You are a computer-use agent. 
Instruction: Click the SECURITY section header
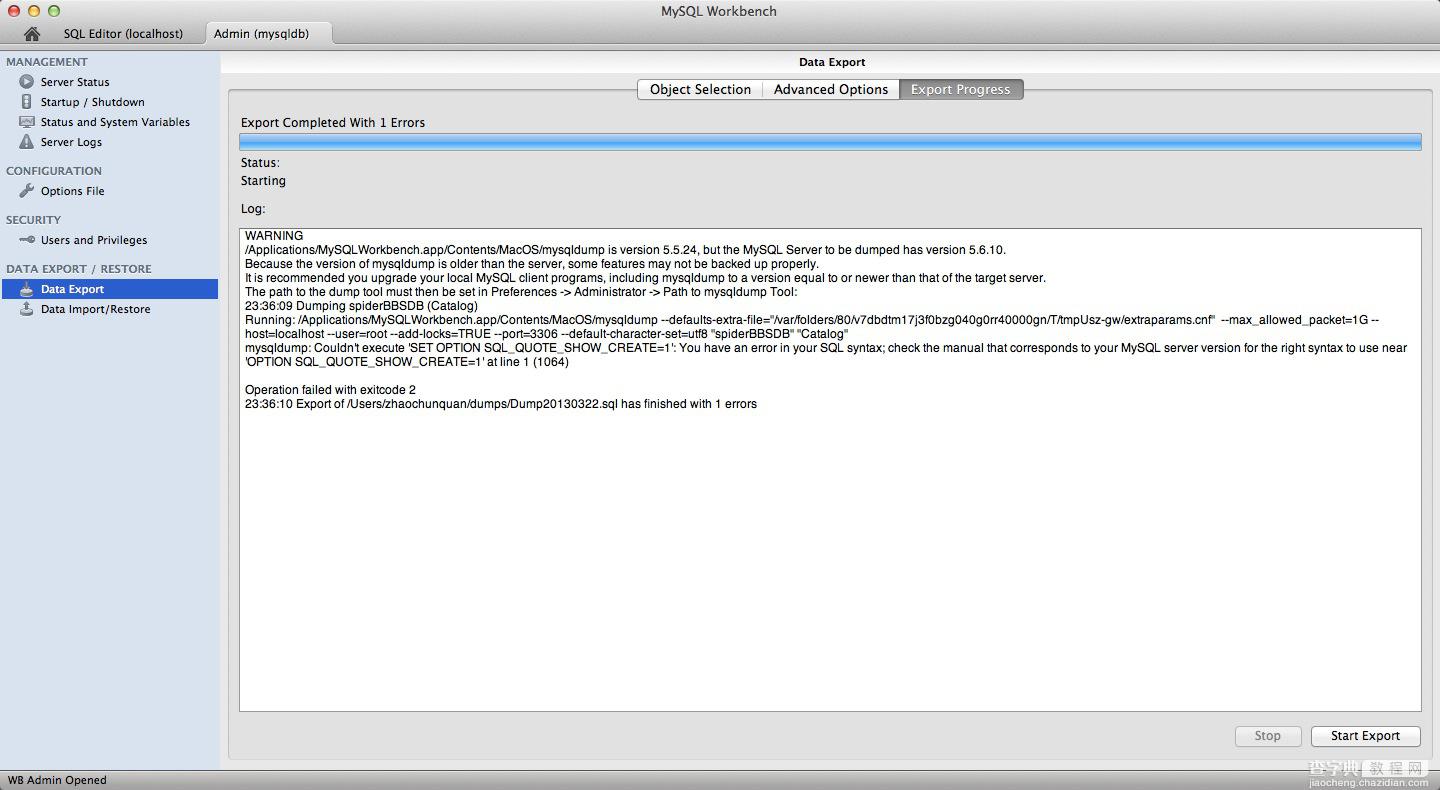34,220
